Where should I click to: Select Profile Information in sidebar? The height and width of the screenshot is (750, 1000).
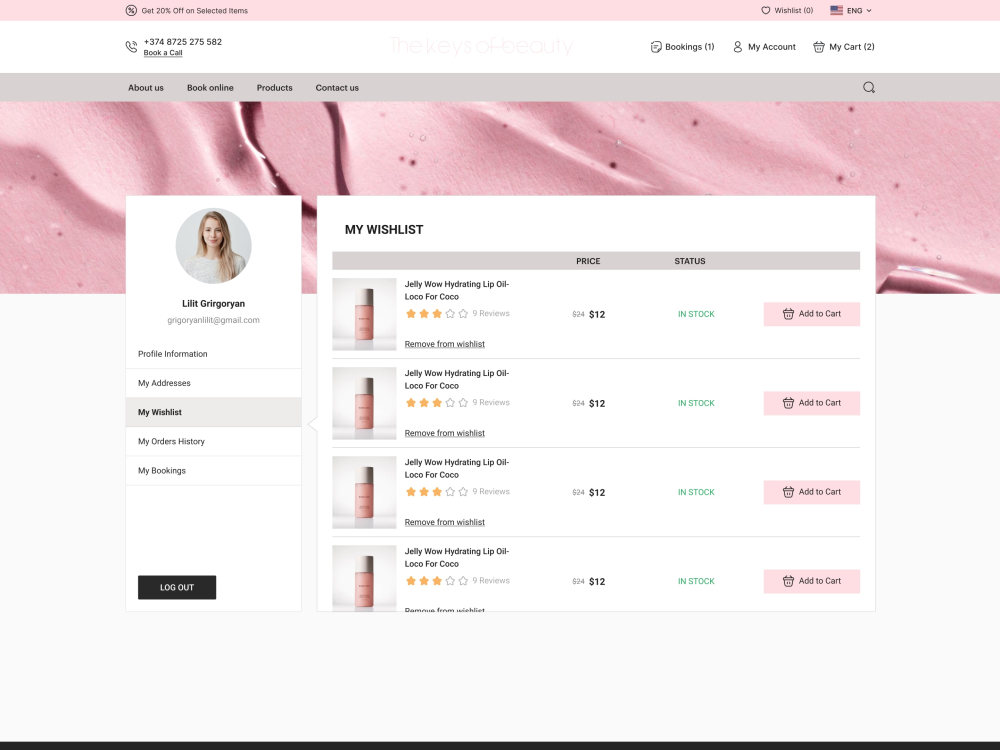coord(213,354)
